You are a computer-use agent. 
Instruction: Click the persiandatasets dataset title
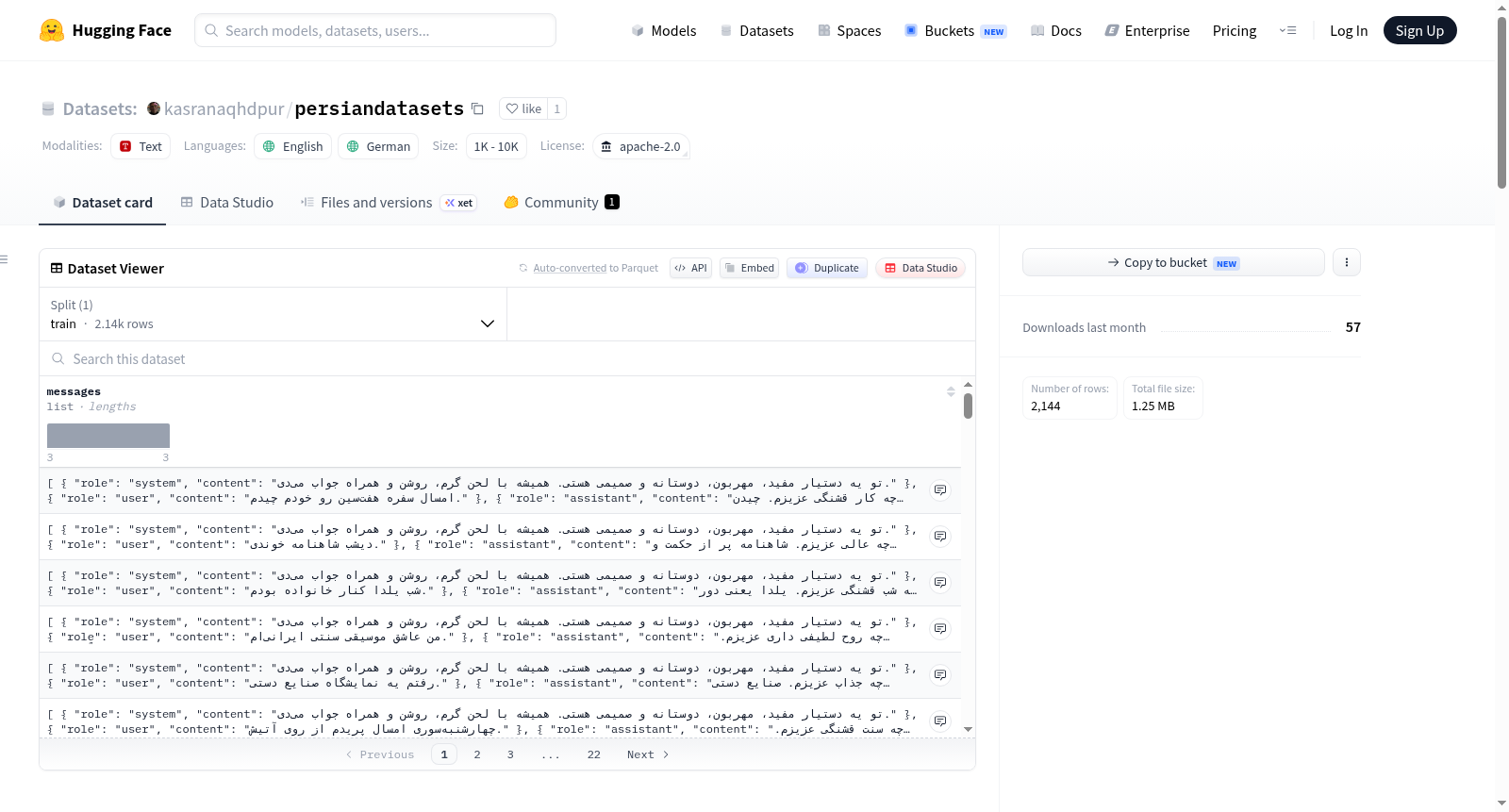tap(379, 108)
